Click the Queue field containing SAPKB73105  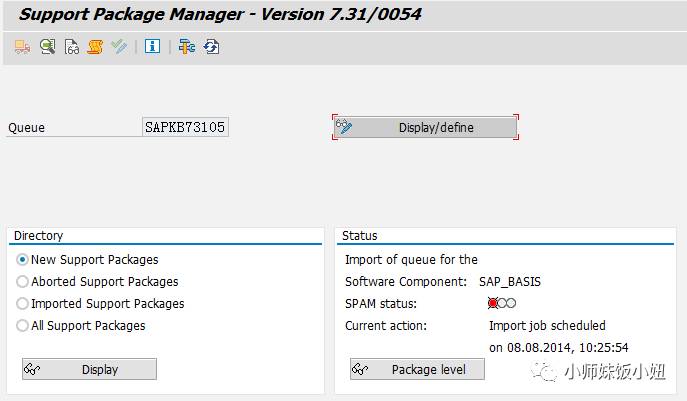185,127
